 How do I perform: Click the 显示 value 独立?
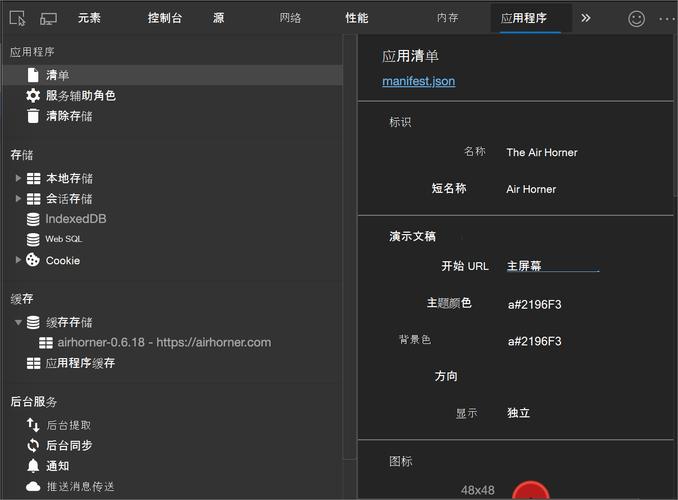pyautogui.click(x=518, y=413)
